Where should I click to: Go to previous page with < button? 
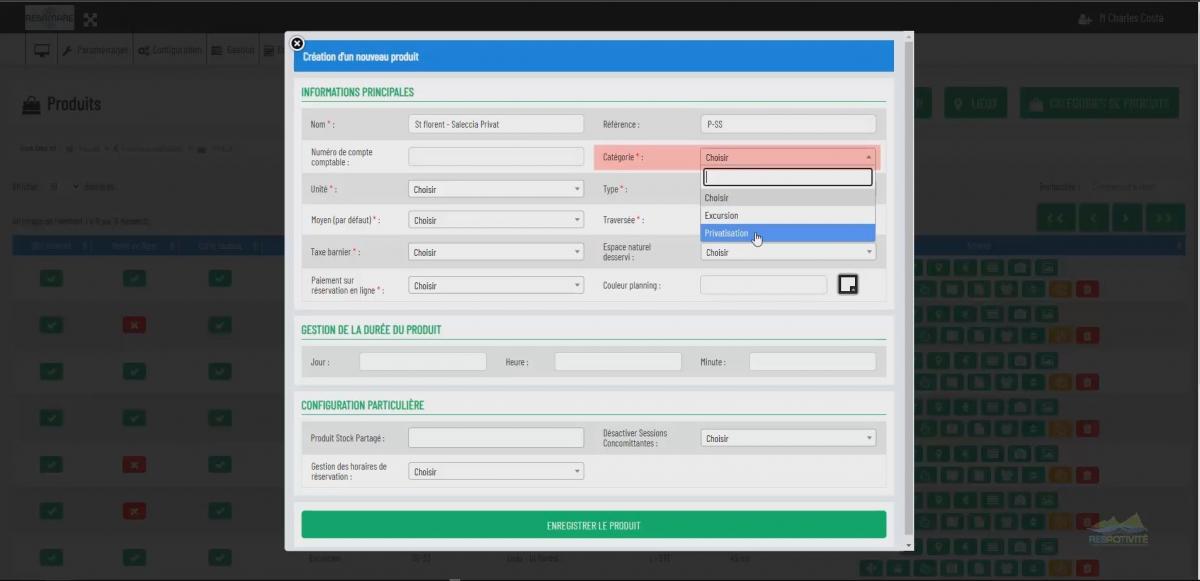[1092, 217]
